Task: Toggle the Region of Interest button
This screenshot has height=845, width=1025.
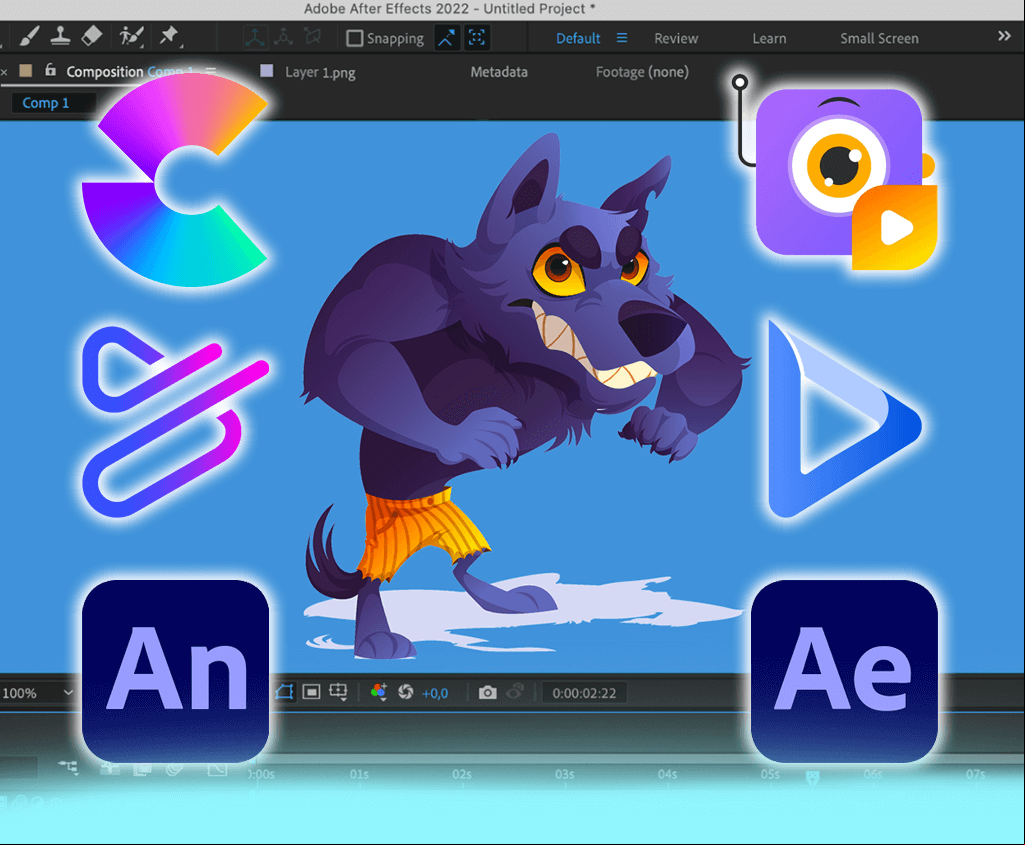Action: pyautogui.click(x=311, y=692)
